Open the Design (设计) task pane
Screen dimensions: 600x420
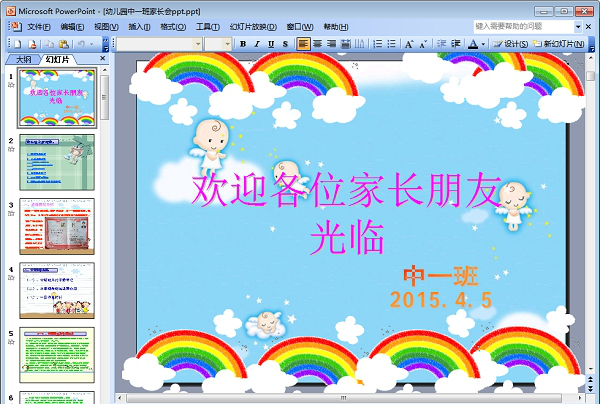510,44
